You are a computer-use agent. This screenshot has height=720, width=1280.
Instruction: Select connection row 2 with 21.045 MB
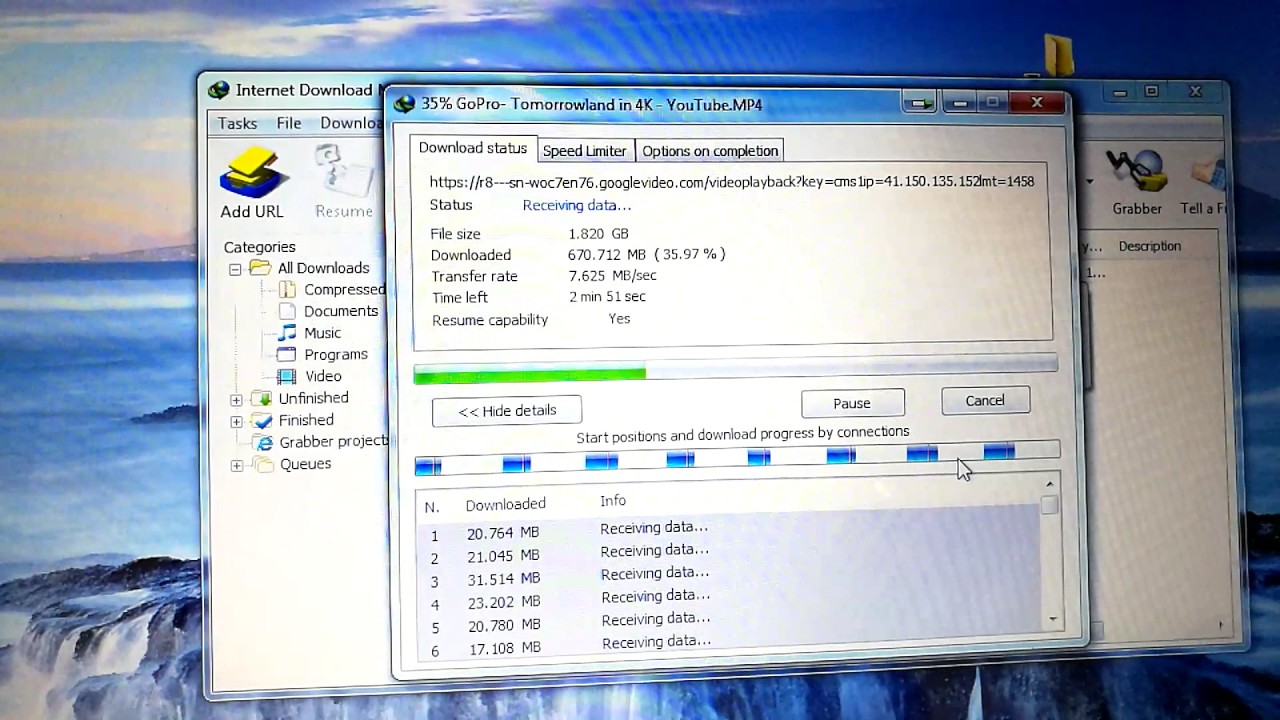point(728,553)
